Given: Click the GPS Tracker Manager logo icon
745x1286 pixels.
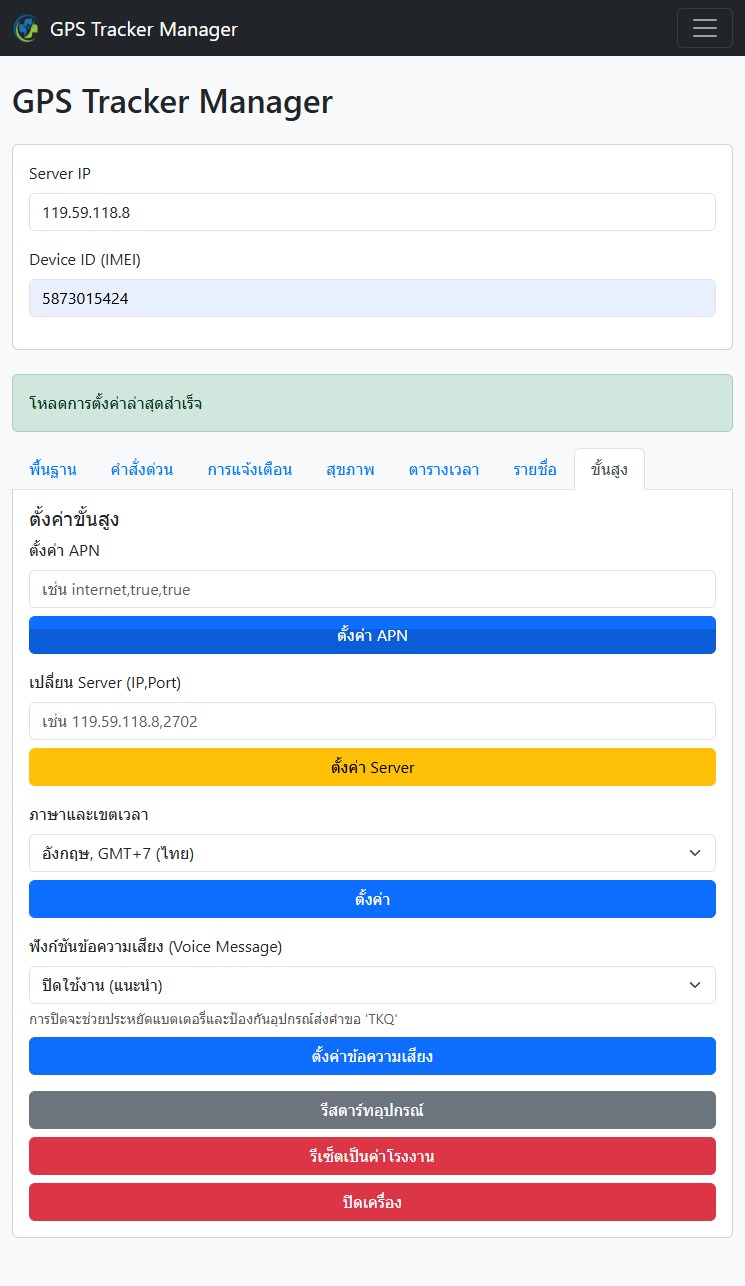Looking at the screenshot, I should click(27, 28).
